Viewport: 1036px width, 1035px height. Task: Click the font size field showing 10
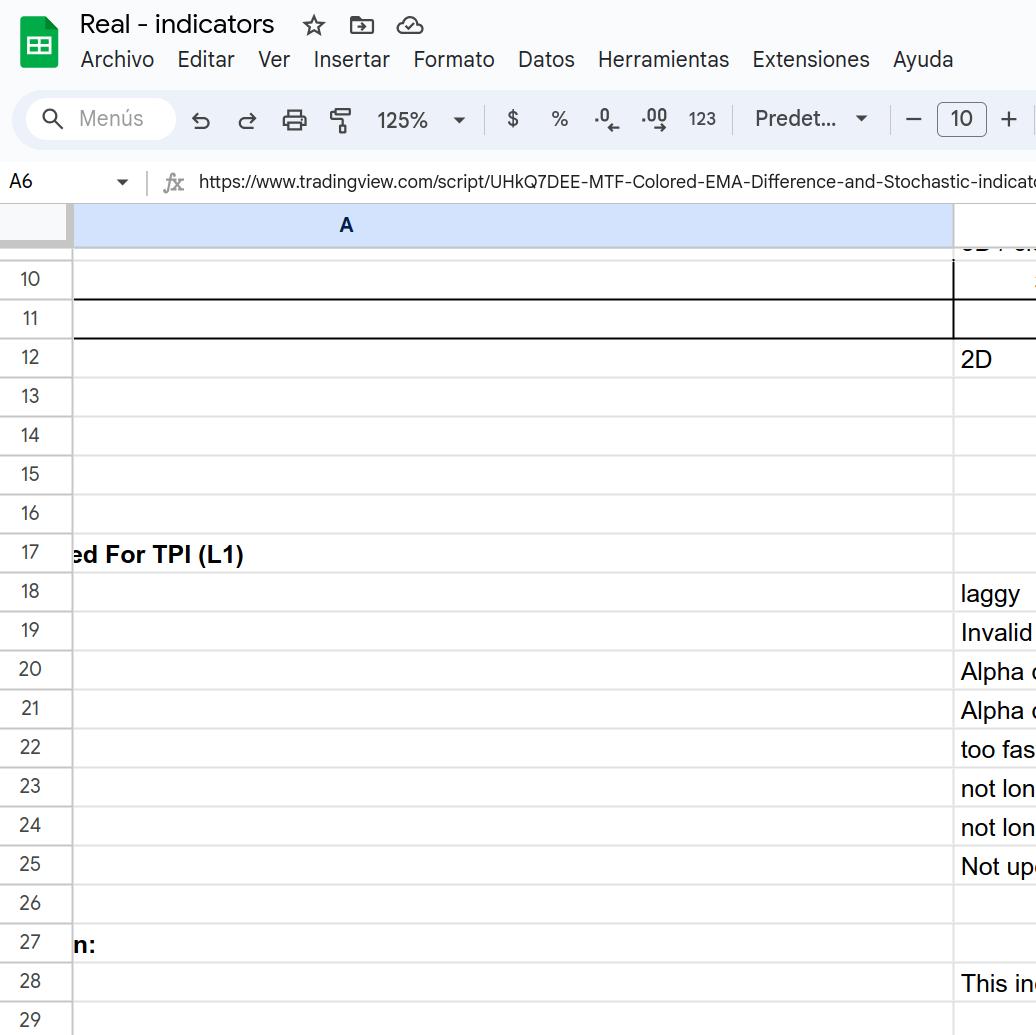click(x=961, y=119)
